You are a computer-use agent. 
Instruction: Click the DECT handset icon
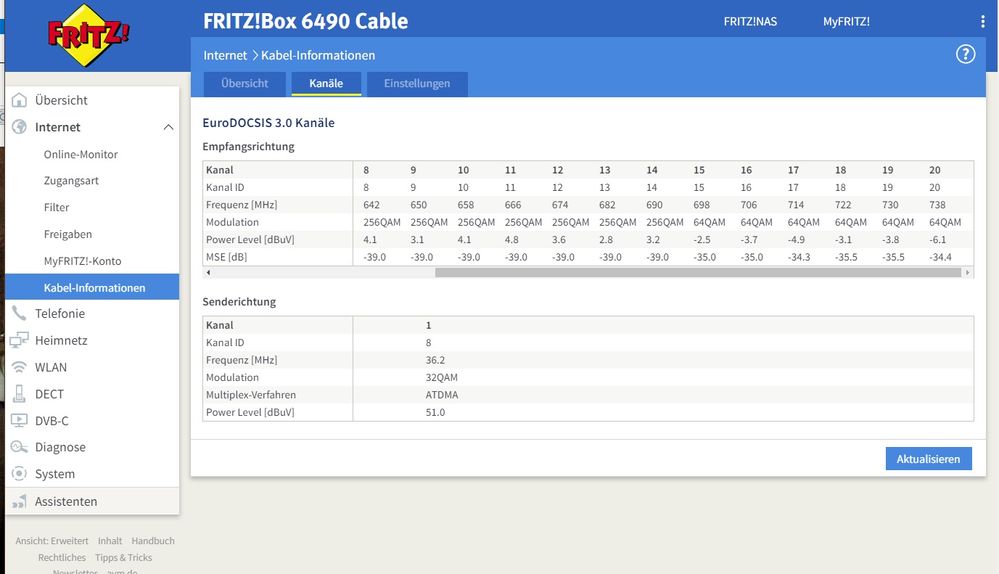click(19, 394)
